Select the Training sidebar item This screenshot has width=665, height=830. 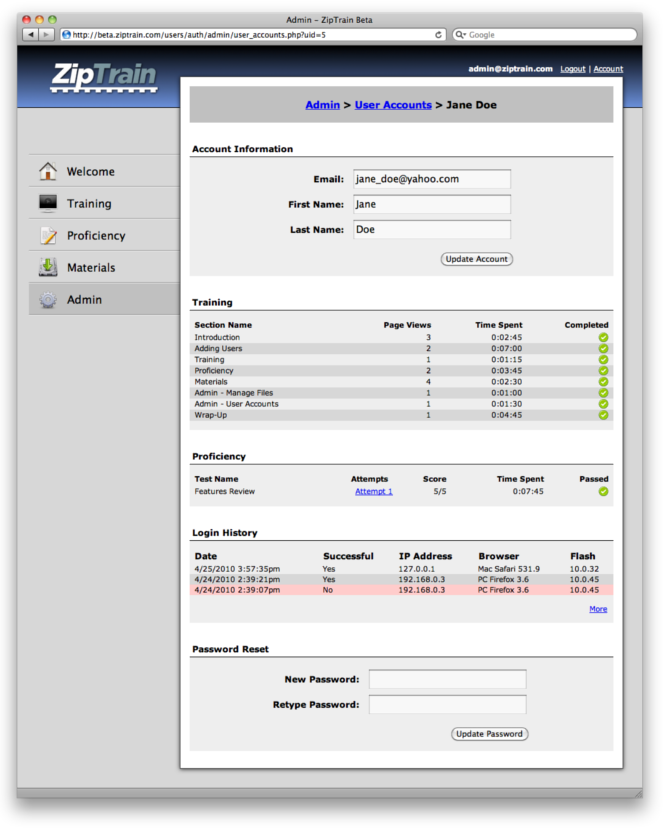click(104, 203)
